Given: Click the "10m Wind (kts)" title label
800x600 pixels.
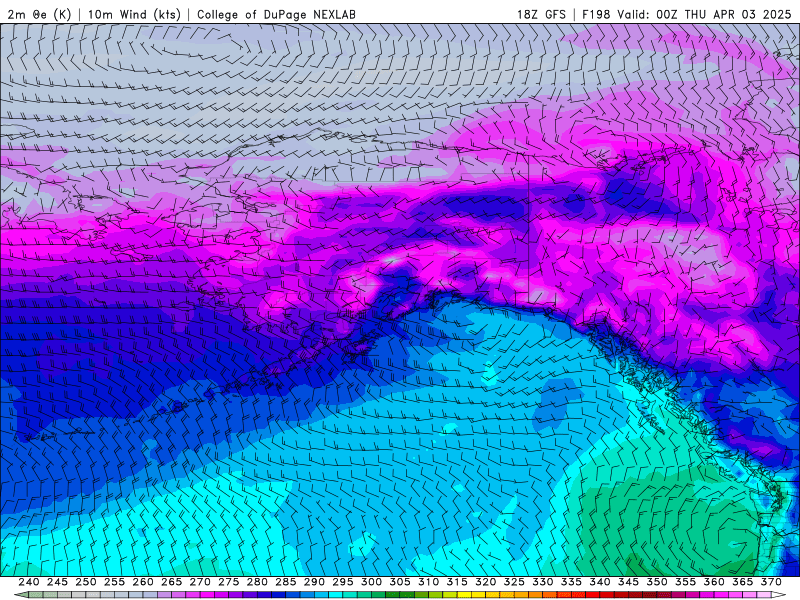Looking at the screenshot, I should coord(134,14).
